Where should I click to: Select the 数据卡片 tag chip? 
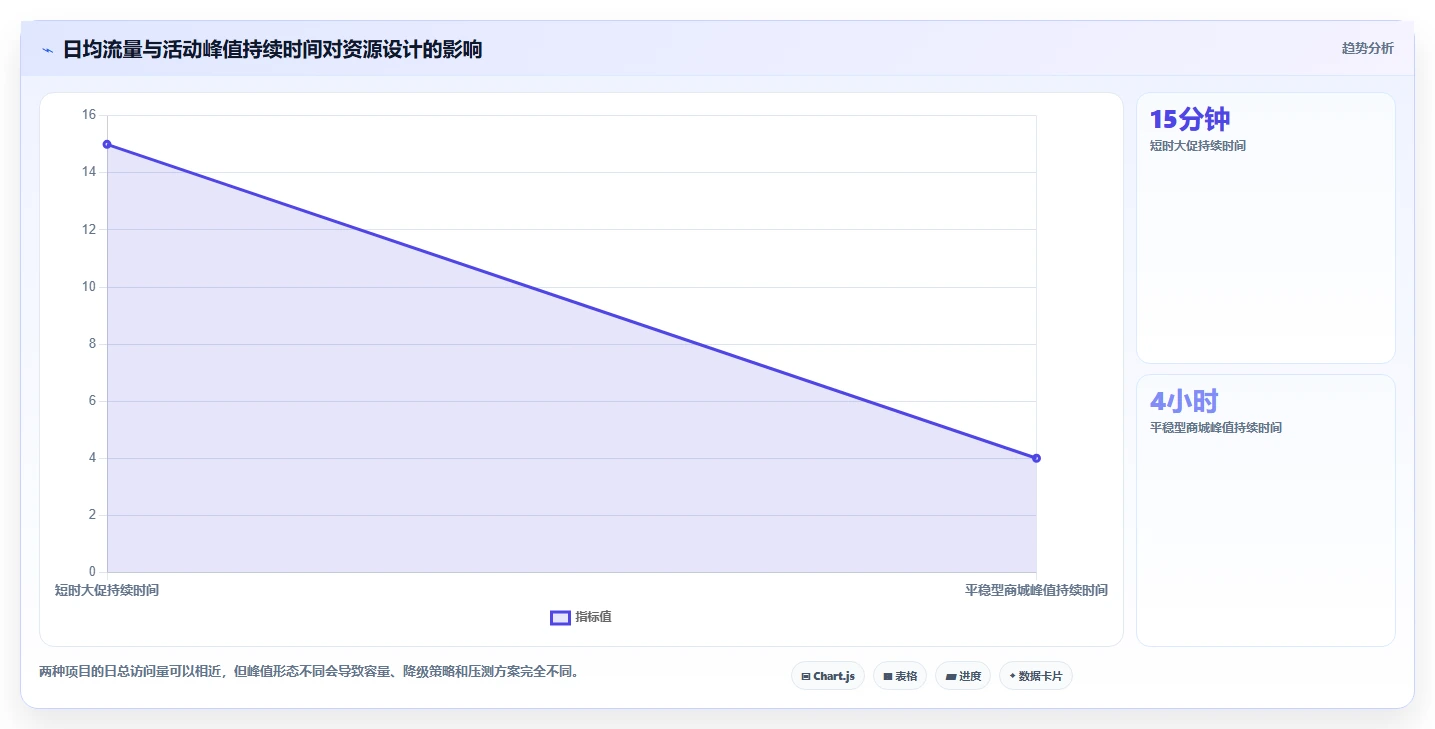point(1036,676)
